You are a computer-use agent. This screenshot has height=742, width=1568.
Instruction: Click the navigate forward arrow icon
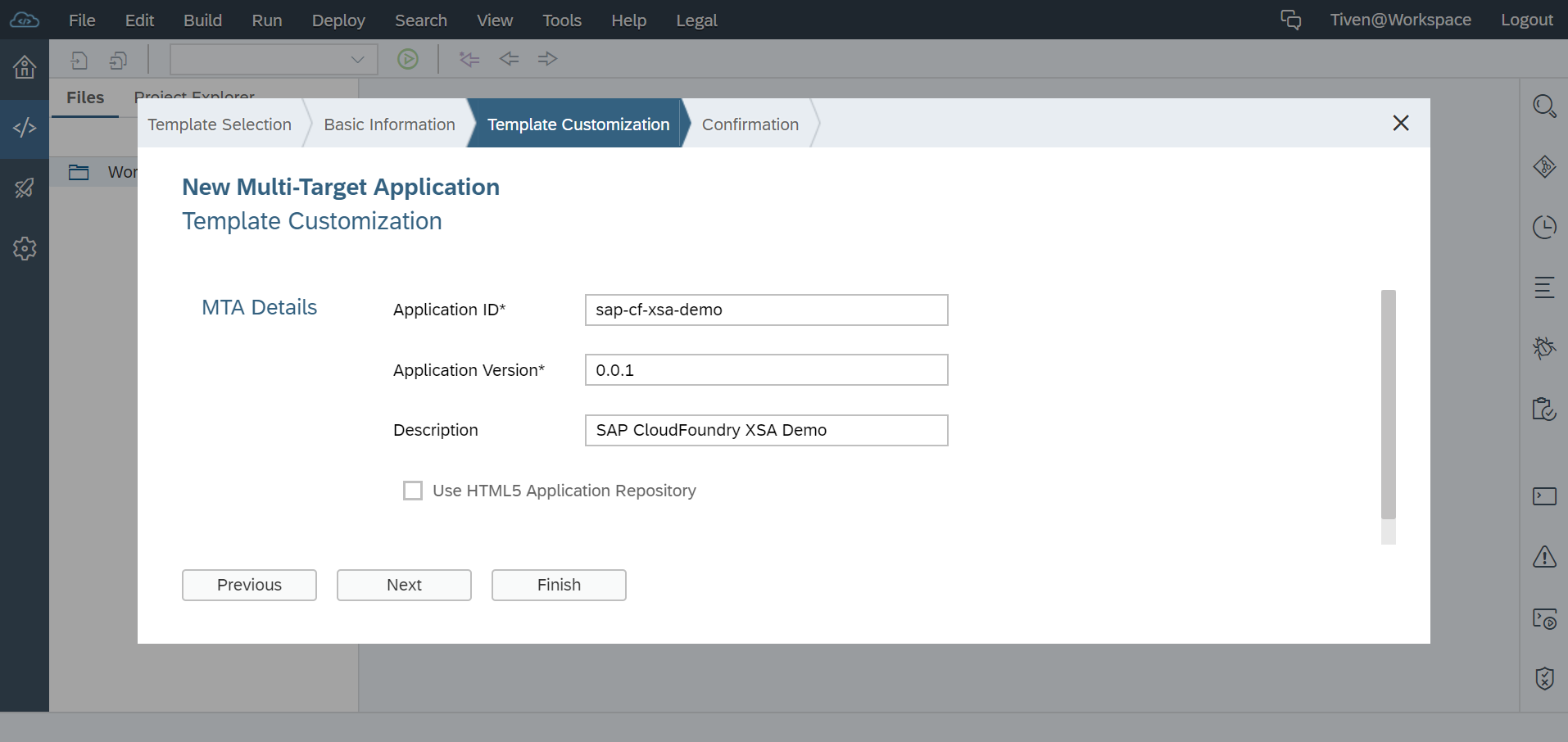tap(548, 59)
